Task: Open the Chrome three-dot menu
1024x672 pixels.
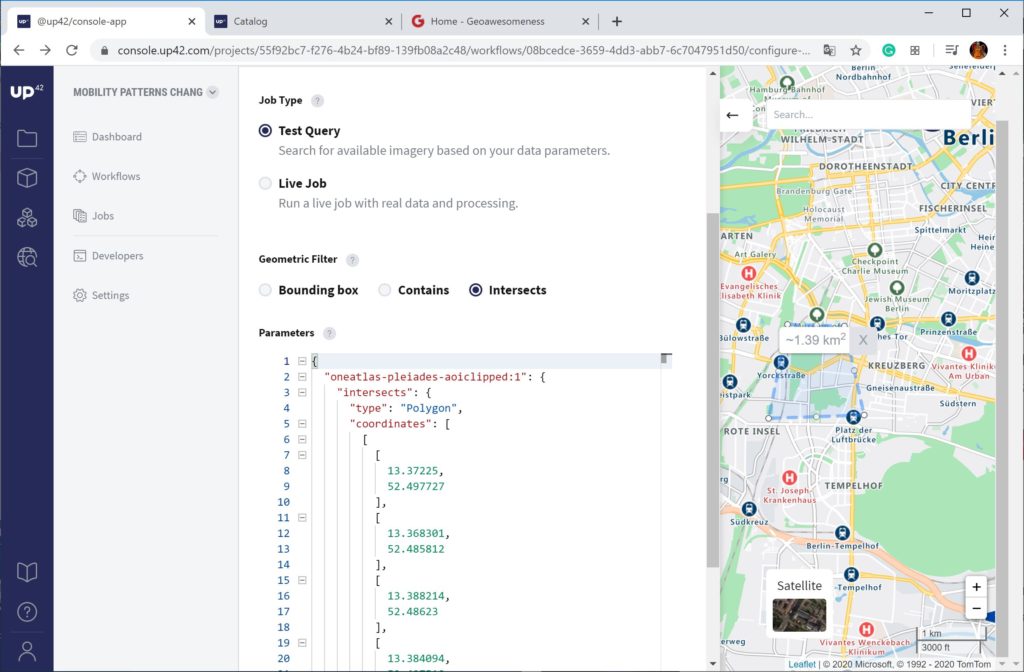Action: pos(1005,50)
